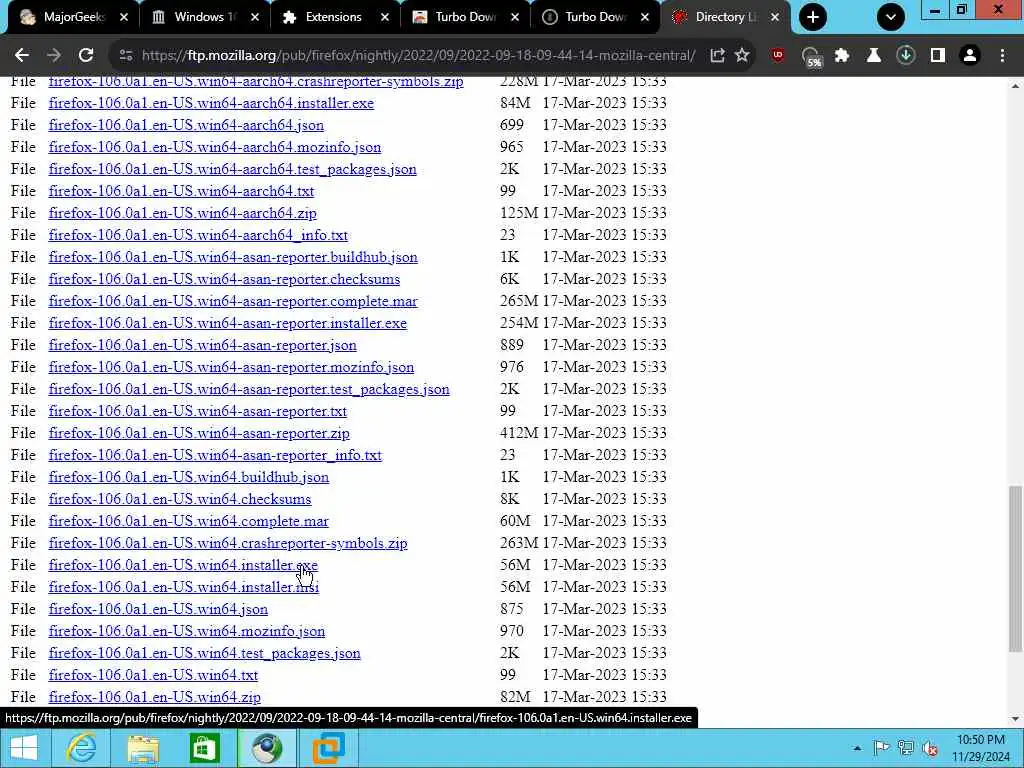
Task: Open the extension showing 5% badge
Action: pyautogui.click(x=811, y=57)
